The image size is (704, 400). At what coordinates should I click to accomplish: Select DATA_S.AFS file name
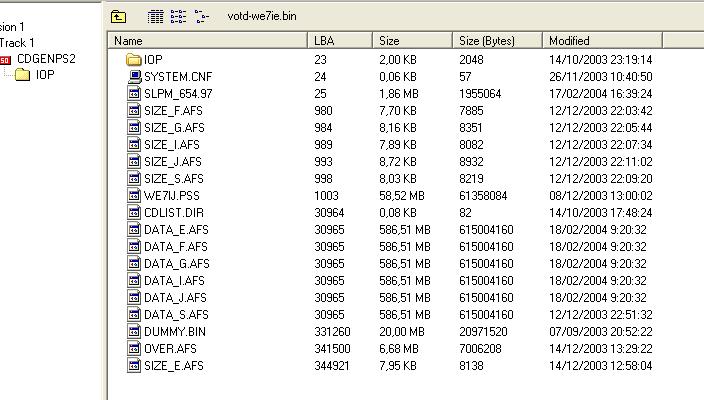[x=176, y=314]
